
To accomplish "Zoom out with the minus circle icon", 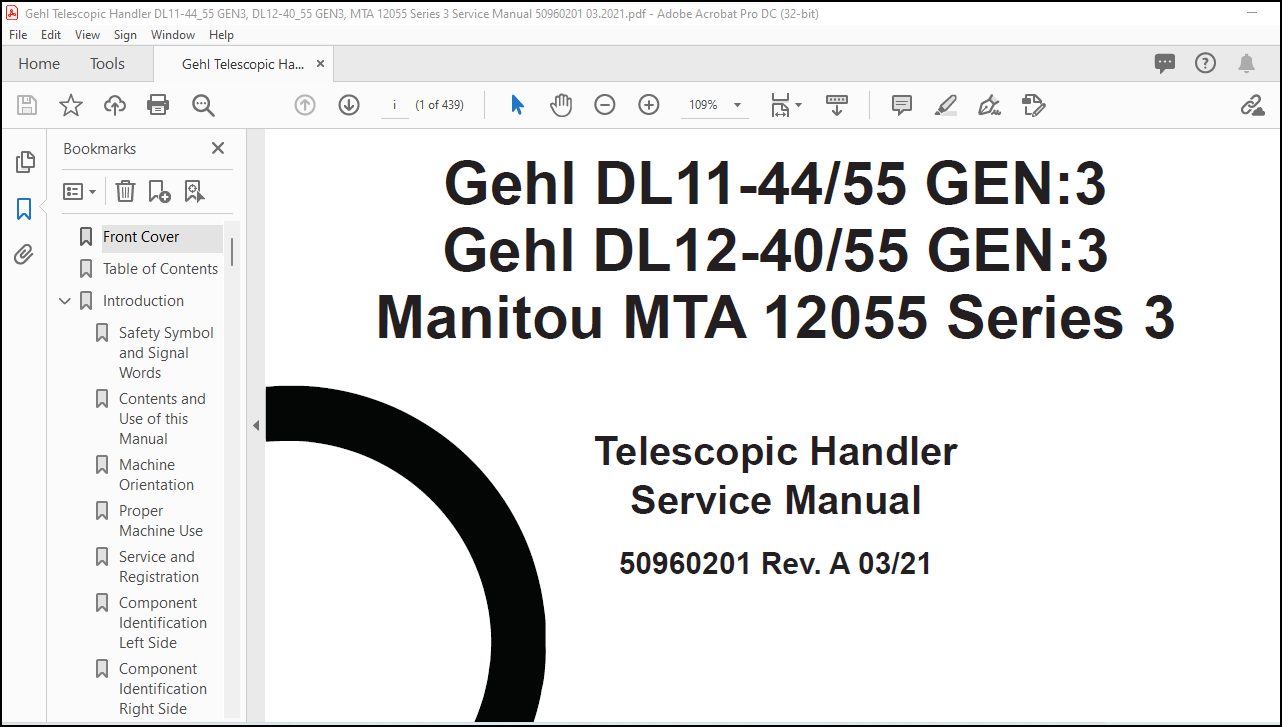I will [x=605, y=105].
